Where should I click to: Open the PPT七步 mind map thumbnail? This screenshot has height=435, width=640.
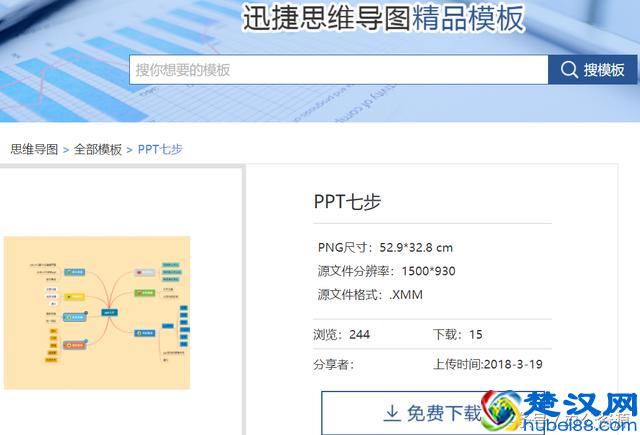click(97, 313)
